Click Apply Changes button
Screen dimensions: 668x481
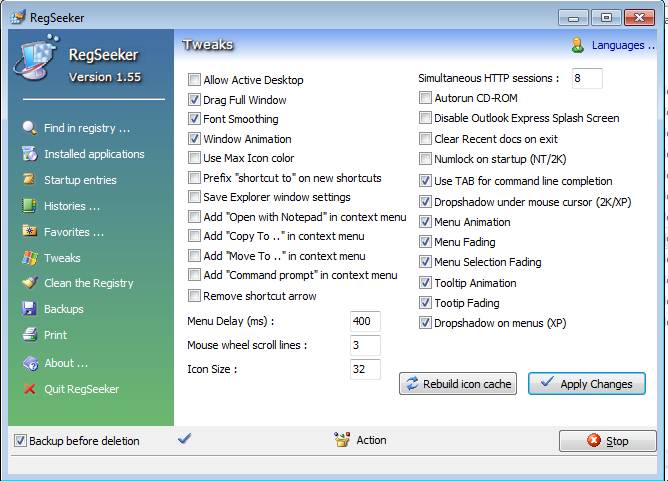click(x=587, y=383)
